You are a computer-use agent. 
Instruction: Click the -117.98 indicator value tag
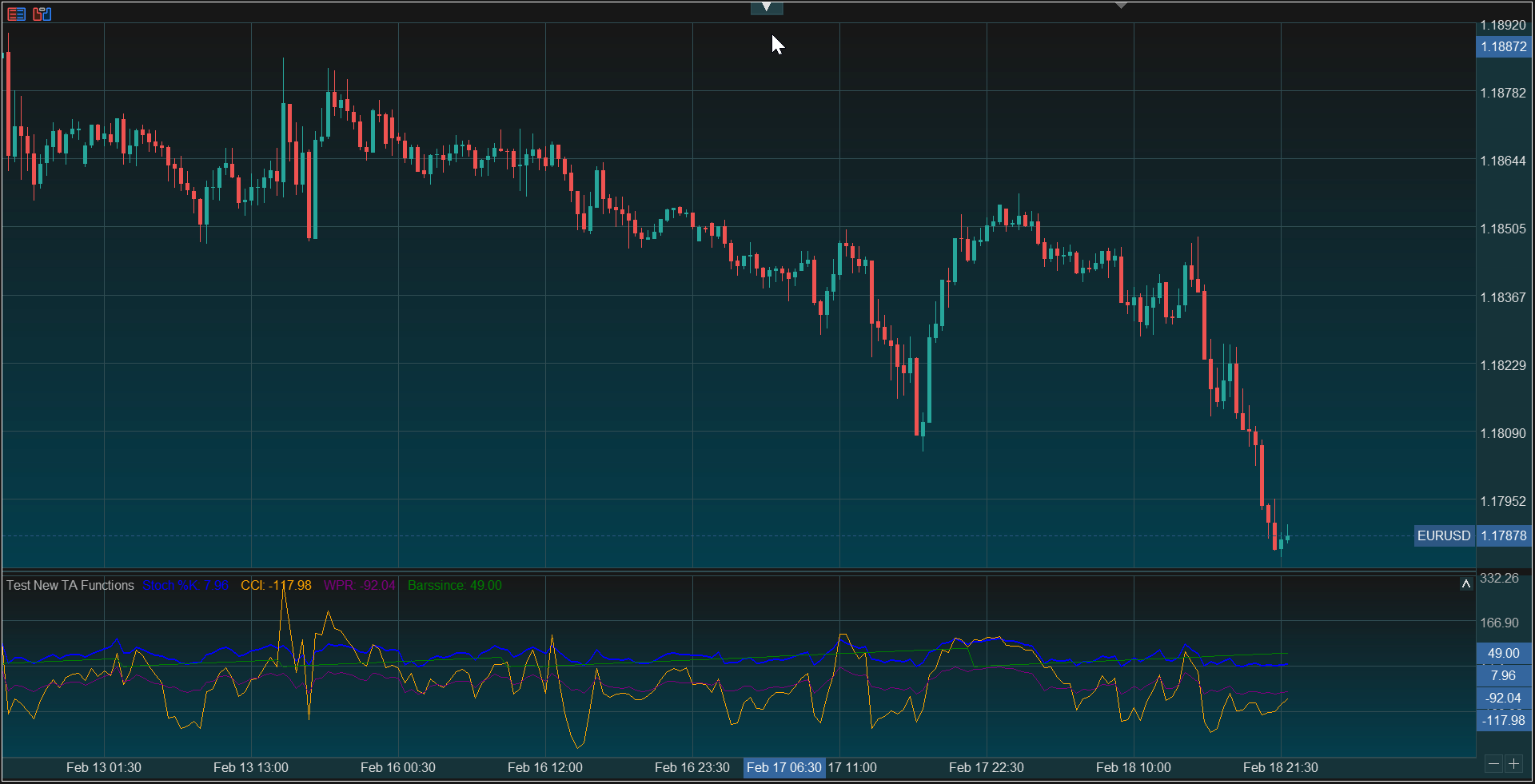click(x=1504, y=720)
